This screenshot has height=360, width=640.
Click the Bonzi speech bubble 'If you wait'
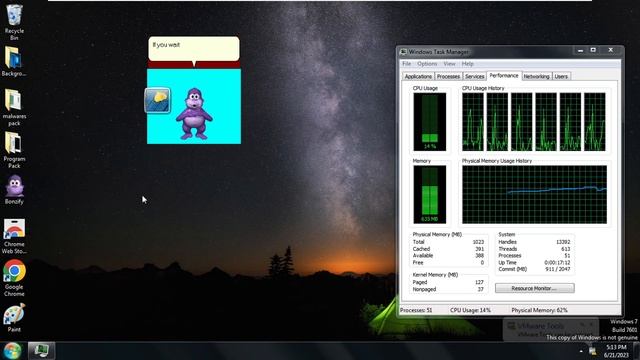pyautogui.click(x=194, y=49)
